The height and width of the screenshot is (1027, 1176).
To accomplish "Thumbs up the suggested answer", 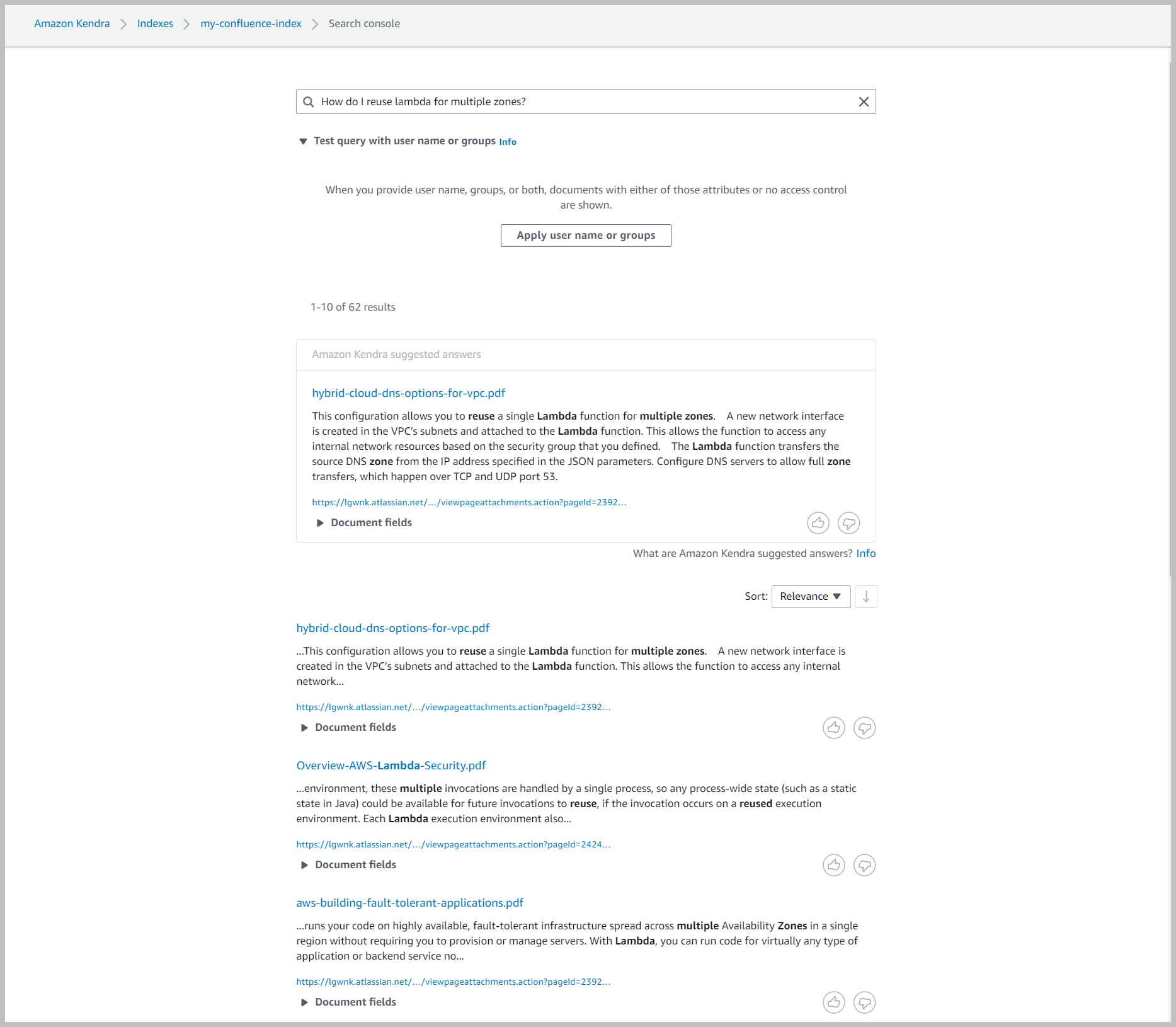I will pyautogui.click(x=818, y=523).
